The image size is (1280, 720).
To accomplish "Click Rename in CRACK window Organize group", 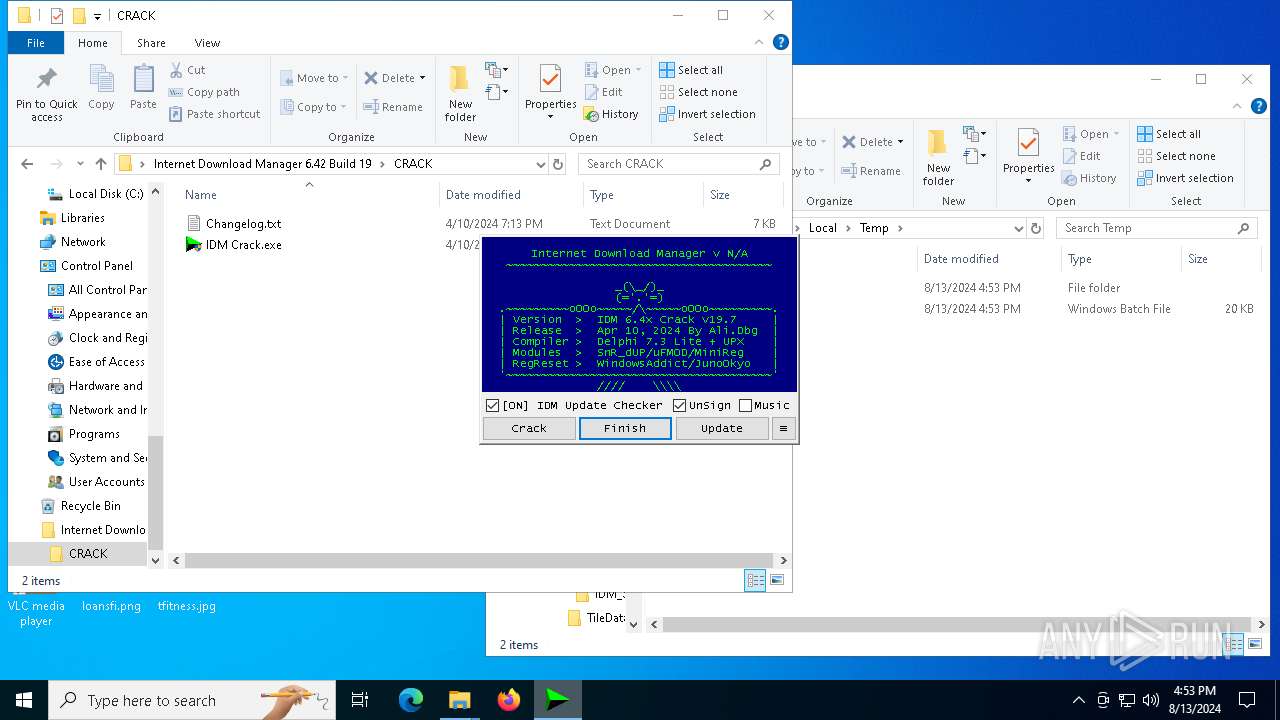I will tap(393, 107).
